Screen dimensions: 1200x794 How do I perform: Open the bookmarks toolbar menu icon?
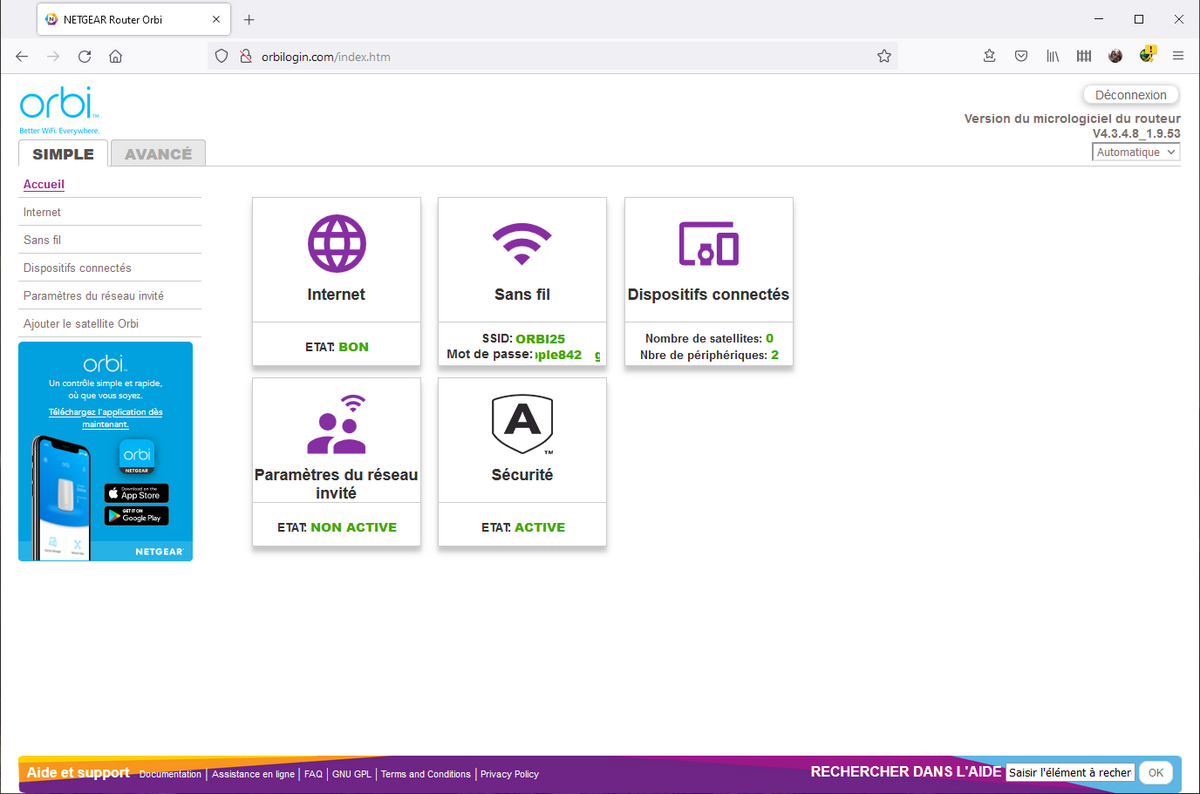(989, 57)
